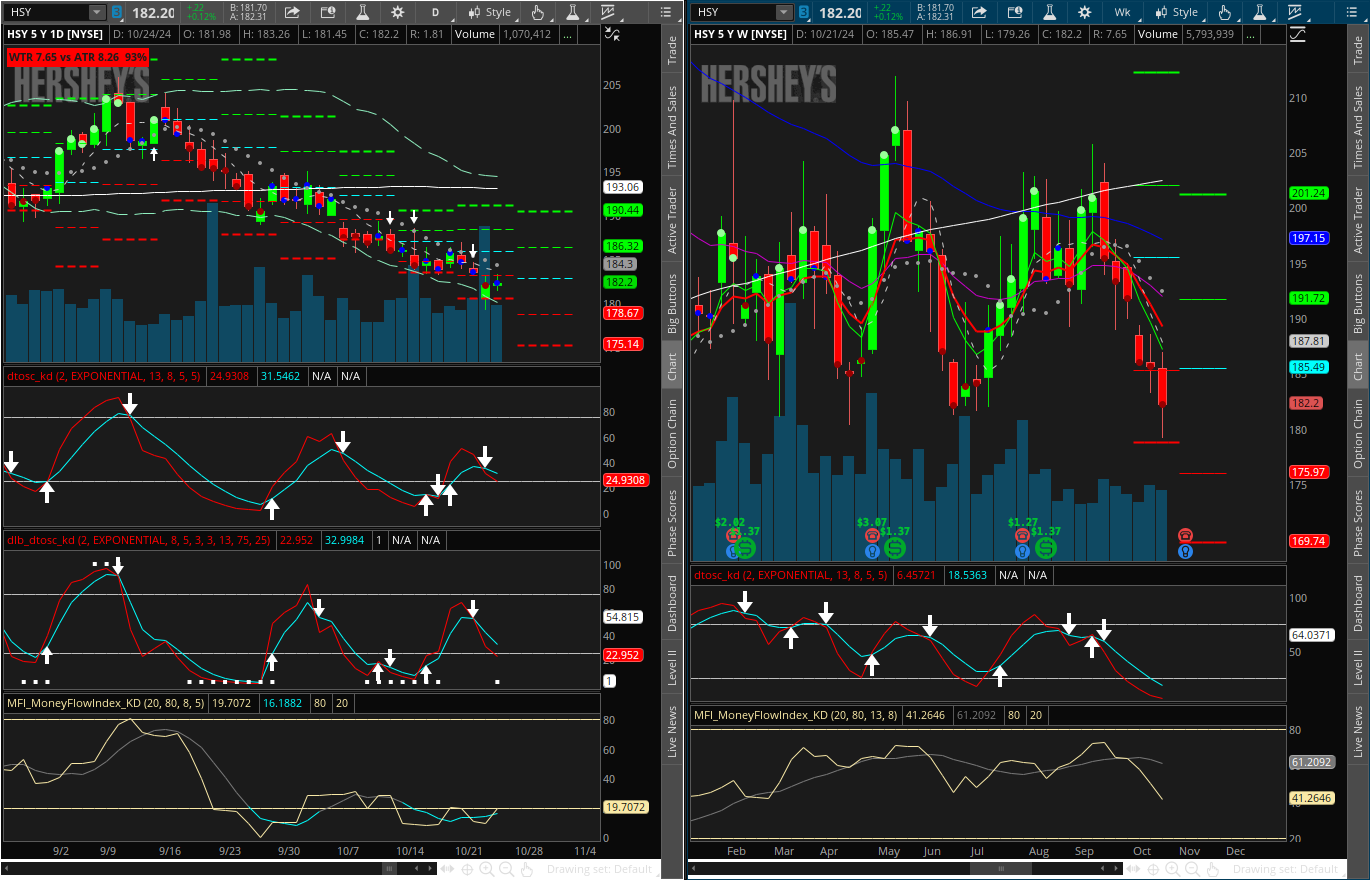Click the share icon on the daily chart toolbar
The height and width of the screenshot is (880, 1370).
(292, 12)
